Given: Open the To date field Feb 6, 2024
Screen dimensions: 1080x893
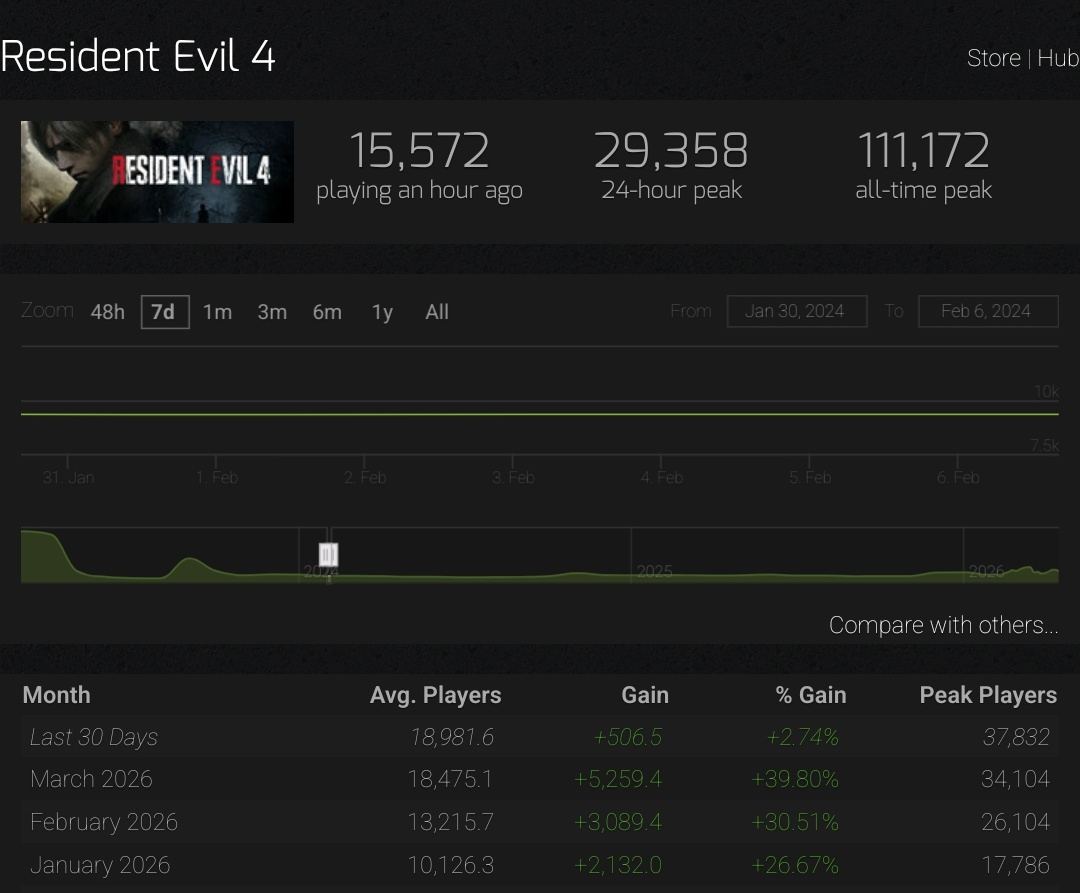Looking at the screenshot, I should (x=988, y=311).
